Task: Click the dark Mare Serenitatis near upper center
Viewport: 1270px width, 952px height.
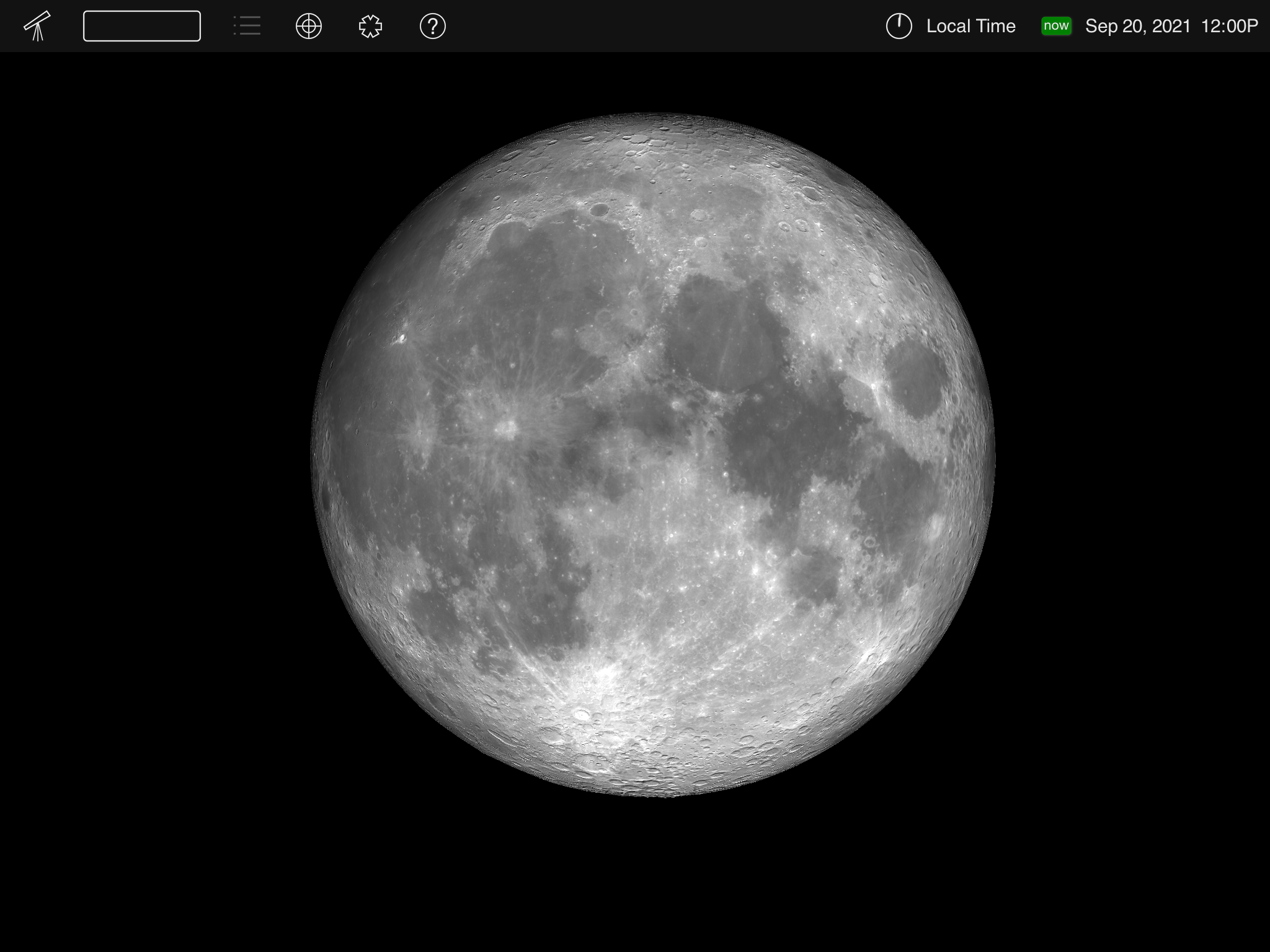Action: click(x=722, y=335)
